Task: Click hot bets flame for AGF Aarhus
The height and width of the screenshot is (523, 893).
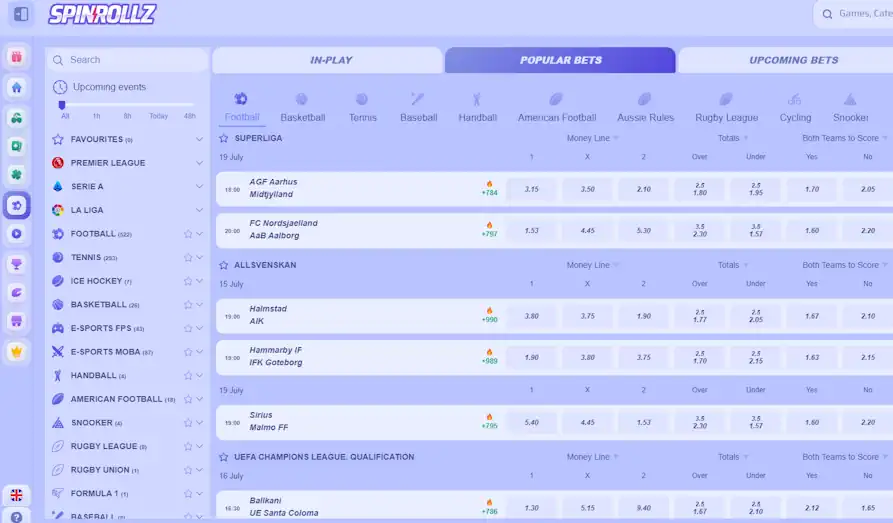Action: 489,183
